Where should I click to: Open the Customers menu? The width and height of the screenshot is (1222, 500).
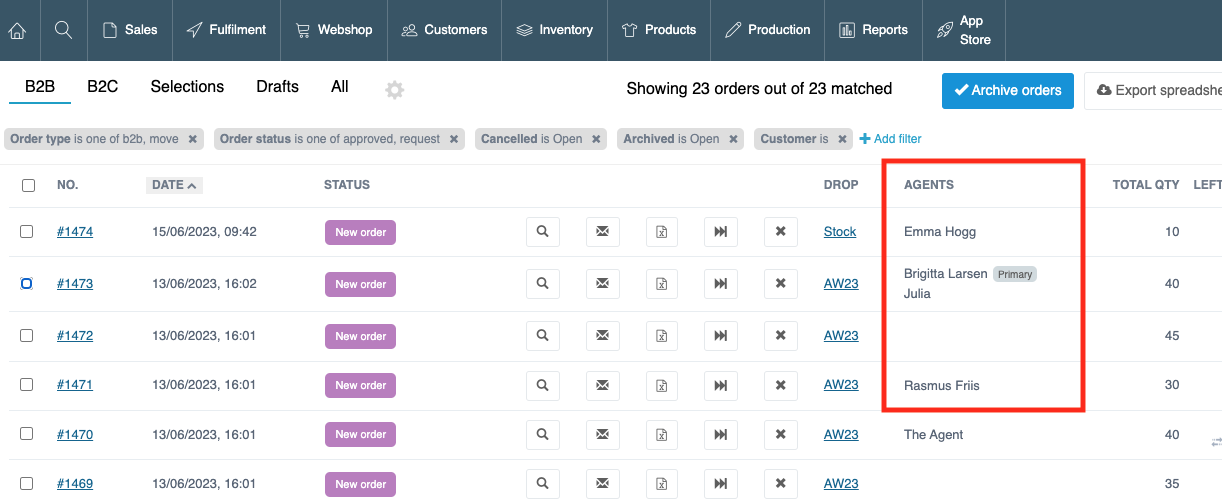(444, 30)
